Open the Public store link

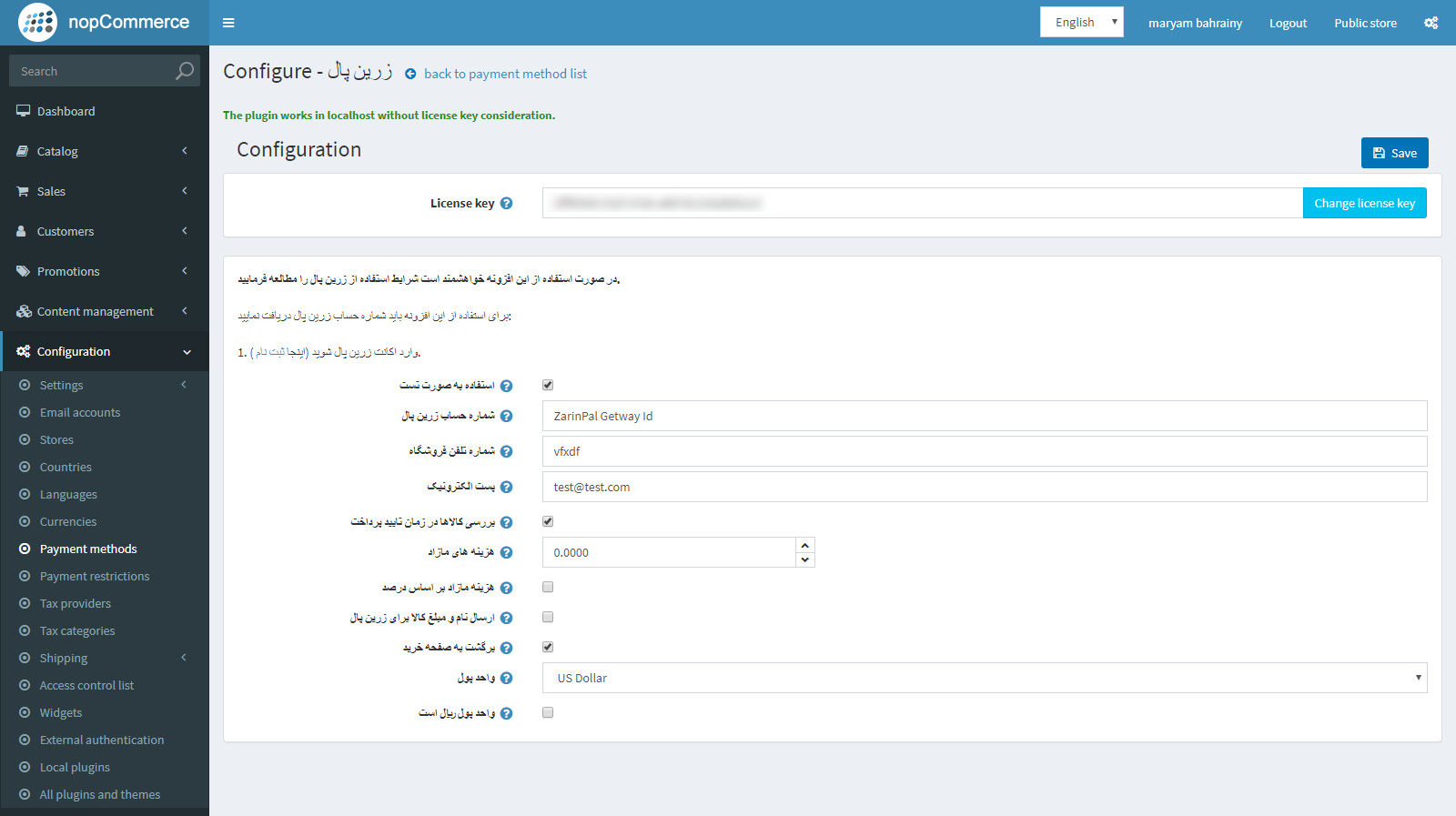[1365, 23]
